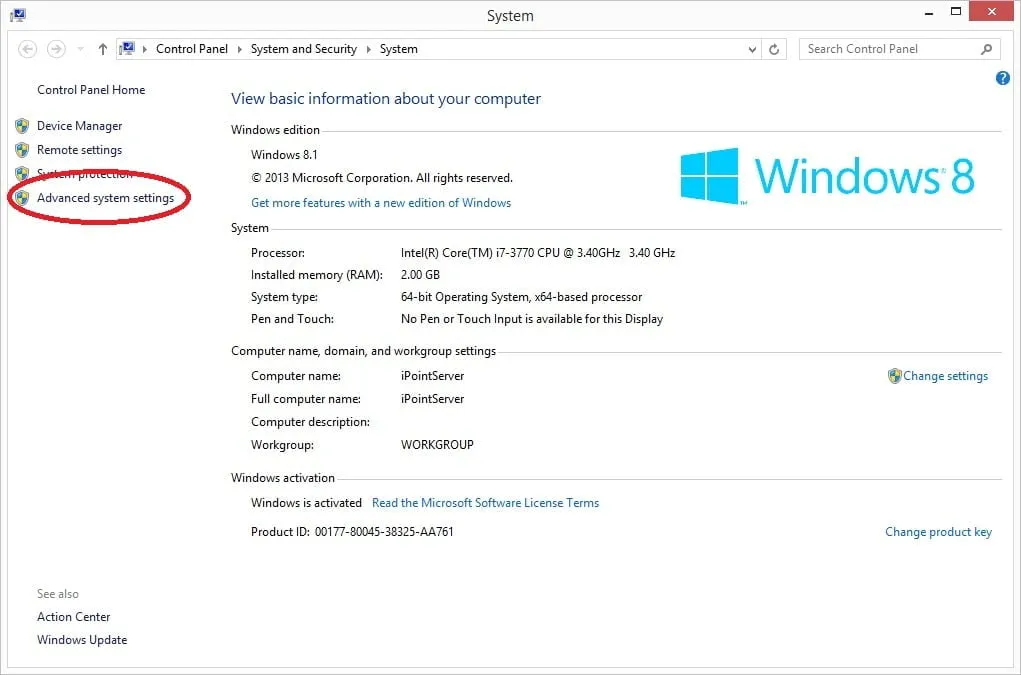Navigate up one level with up arrow
1021x675 pixels.
pyautogui.click(x=103, y=49)
